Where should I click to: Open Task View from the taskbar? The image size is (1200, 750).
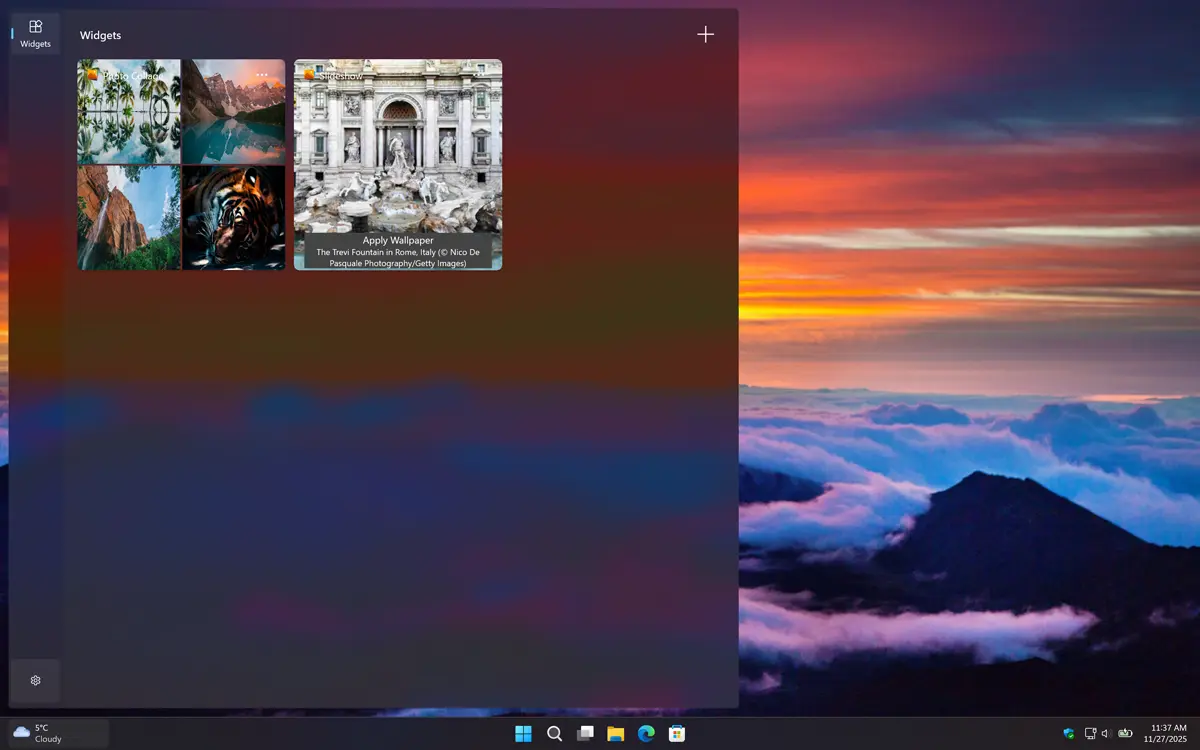click(585, 733)
